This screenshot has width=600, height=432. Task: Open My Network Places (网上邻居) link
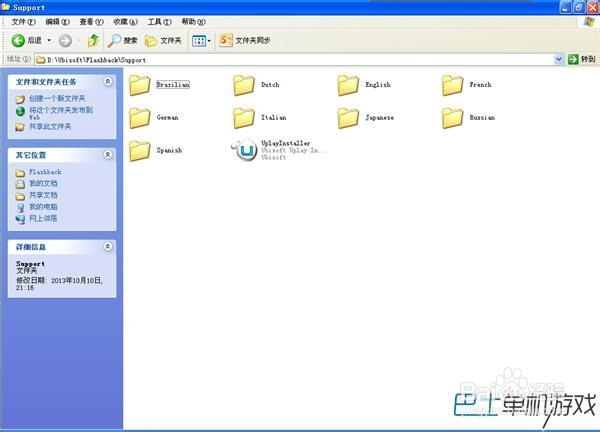point(43,218)
